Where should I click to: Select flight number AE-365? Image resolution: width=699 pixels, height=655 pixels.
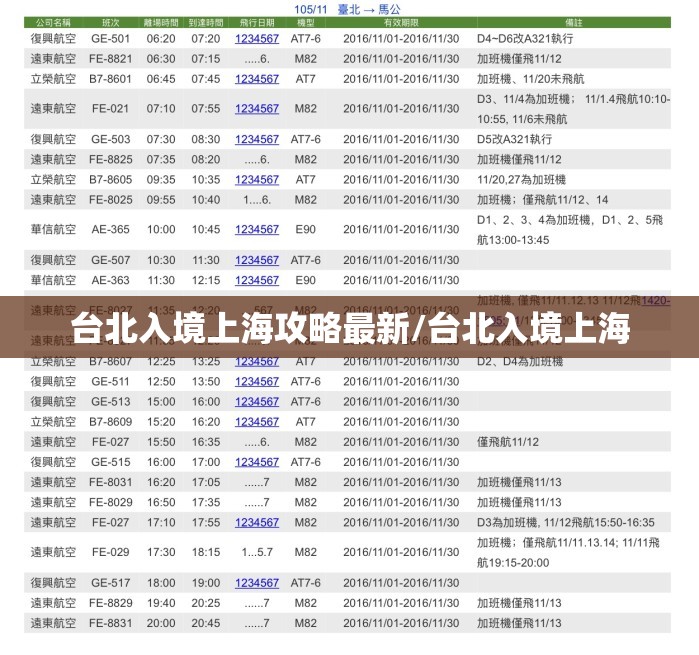[x=111, y=230]
